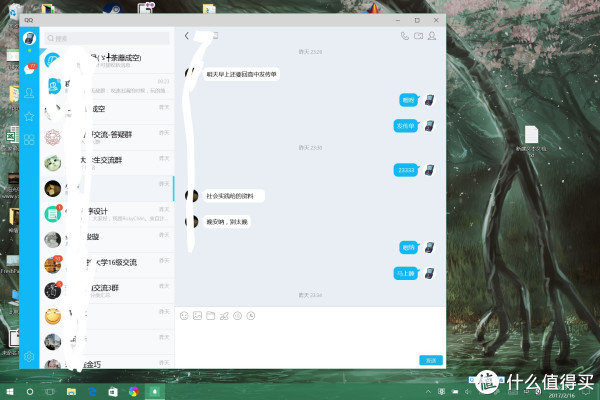
Task: View the contact's profile from the chat header
Action: pos(432,36)
